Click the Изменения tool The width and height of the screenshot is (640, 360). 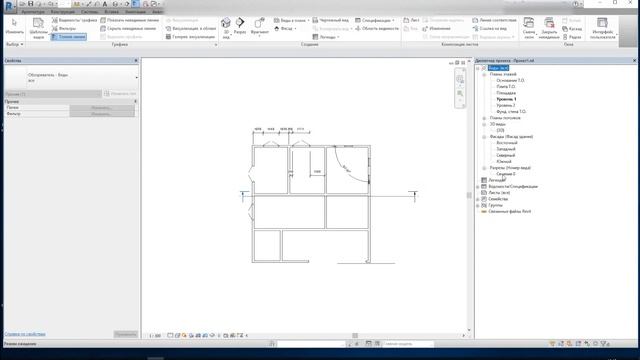[x=436, y=29]
